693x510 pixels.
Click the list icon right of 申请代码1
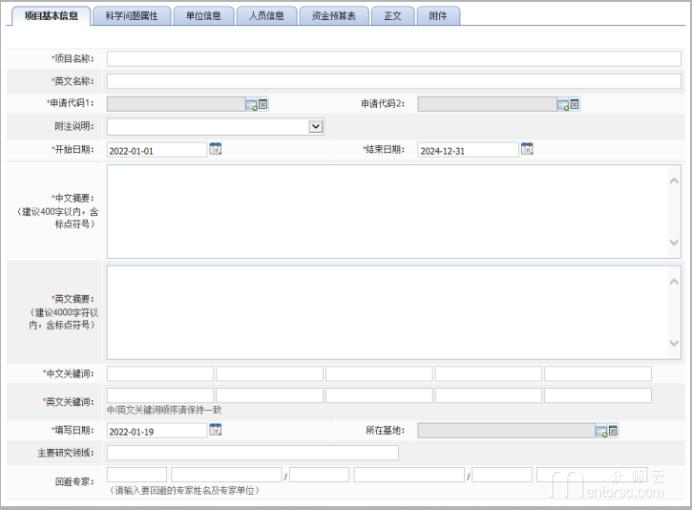(x=263, y=103)
